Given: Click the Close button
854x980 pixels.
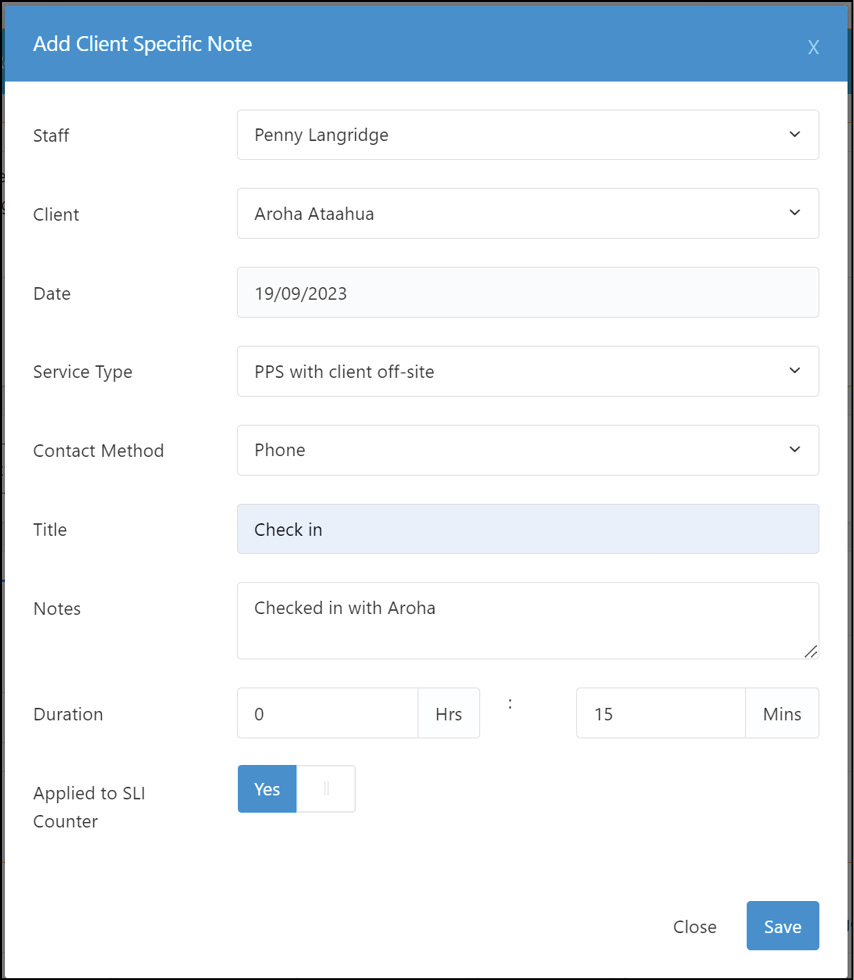Looking at the screenshot, I should click(695, 926).
